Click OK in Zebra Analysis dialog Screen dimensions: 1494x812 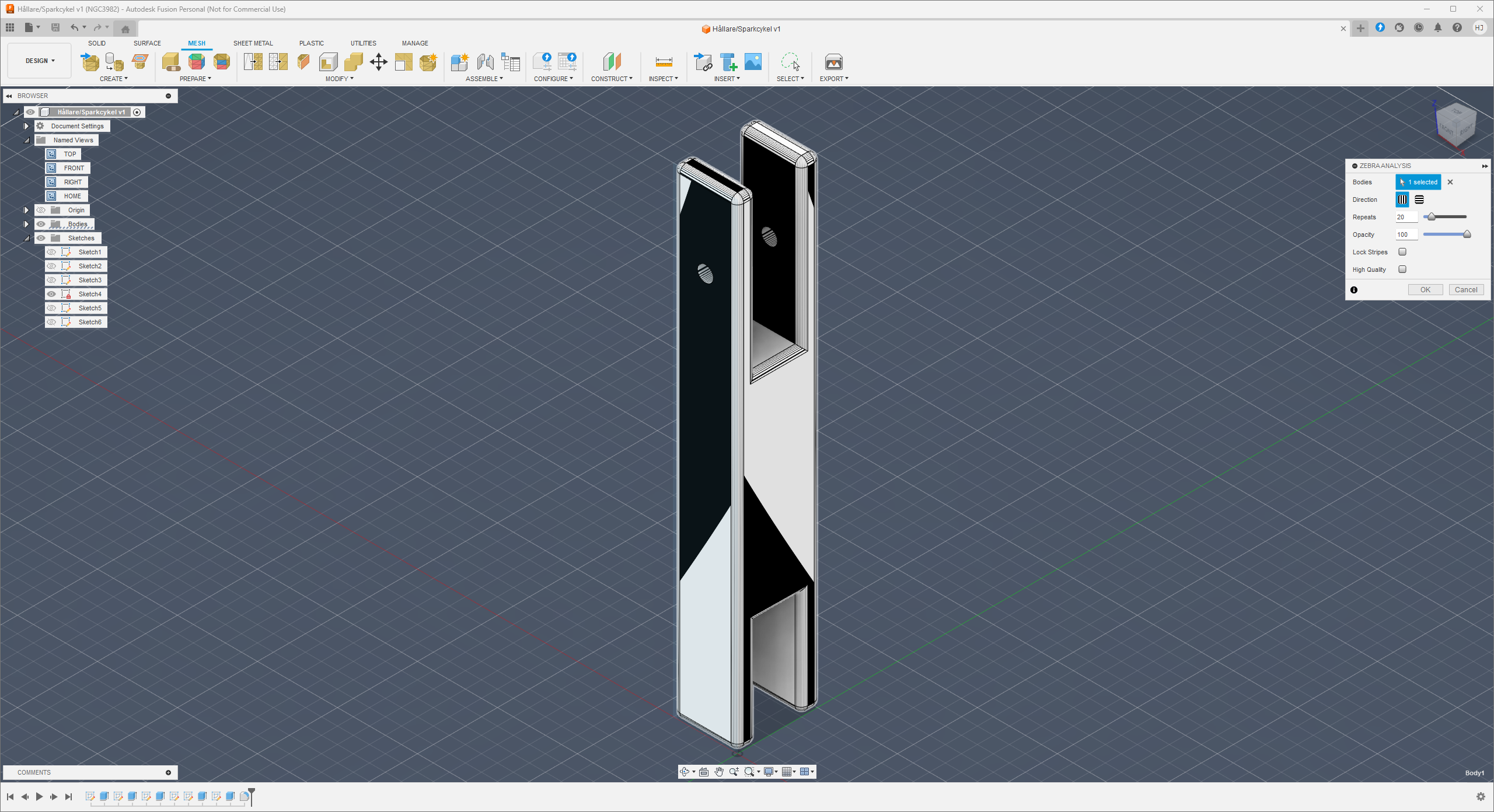tap(1425, 289)
